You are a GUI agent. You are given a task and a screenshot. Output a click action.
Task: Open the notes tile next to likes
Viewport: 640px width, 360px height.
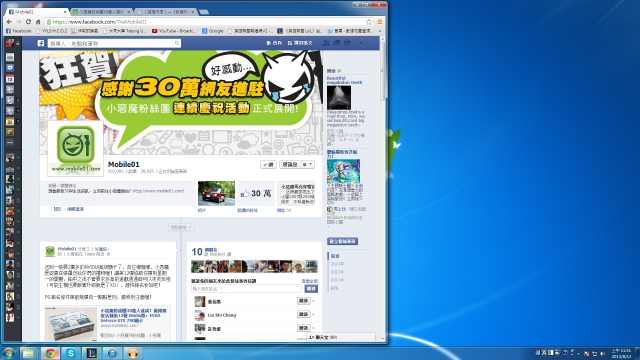tap(296, 193)
